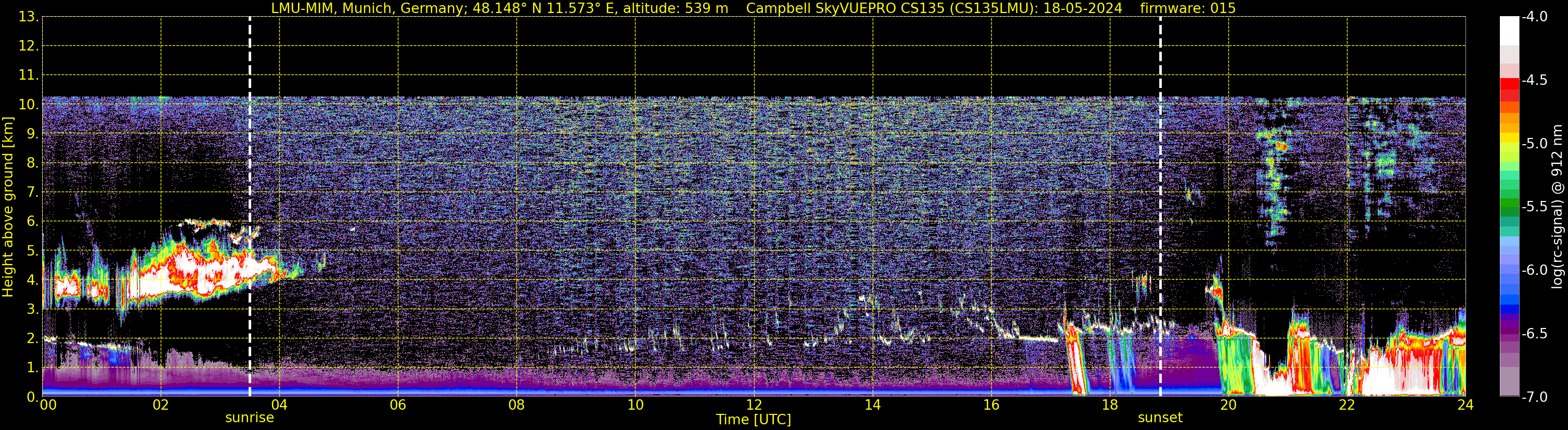The image size is (1568, 430).
Task: Click time axis tick label '14'
Action: pos(872,405)
